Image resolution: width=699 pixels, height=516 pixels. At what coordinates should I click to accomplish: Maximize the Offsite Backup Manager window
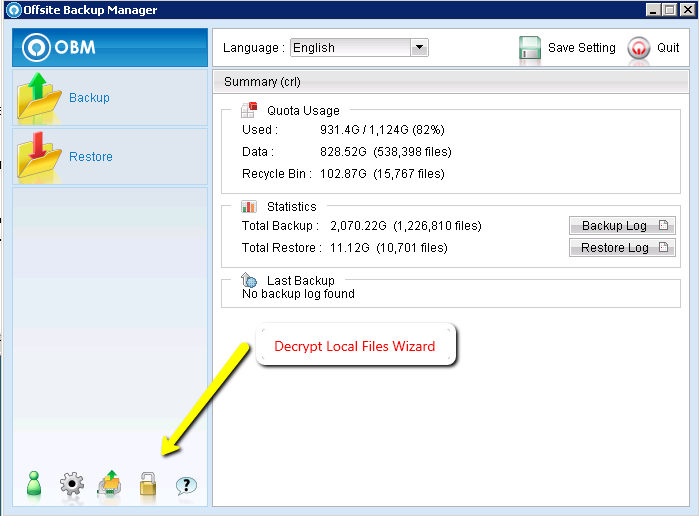point(668,10)
